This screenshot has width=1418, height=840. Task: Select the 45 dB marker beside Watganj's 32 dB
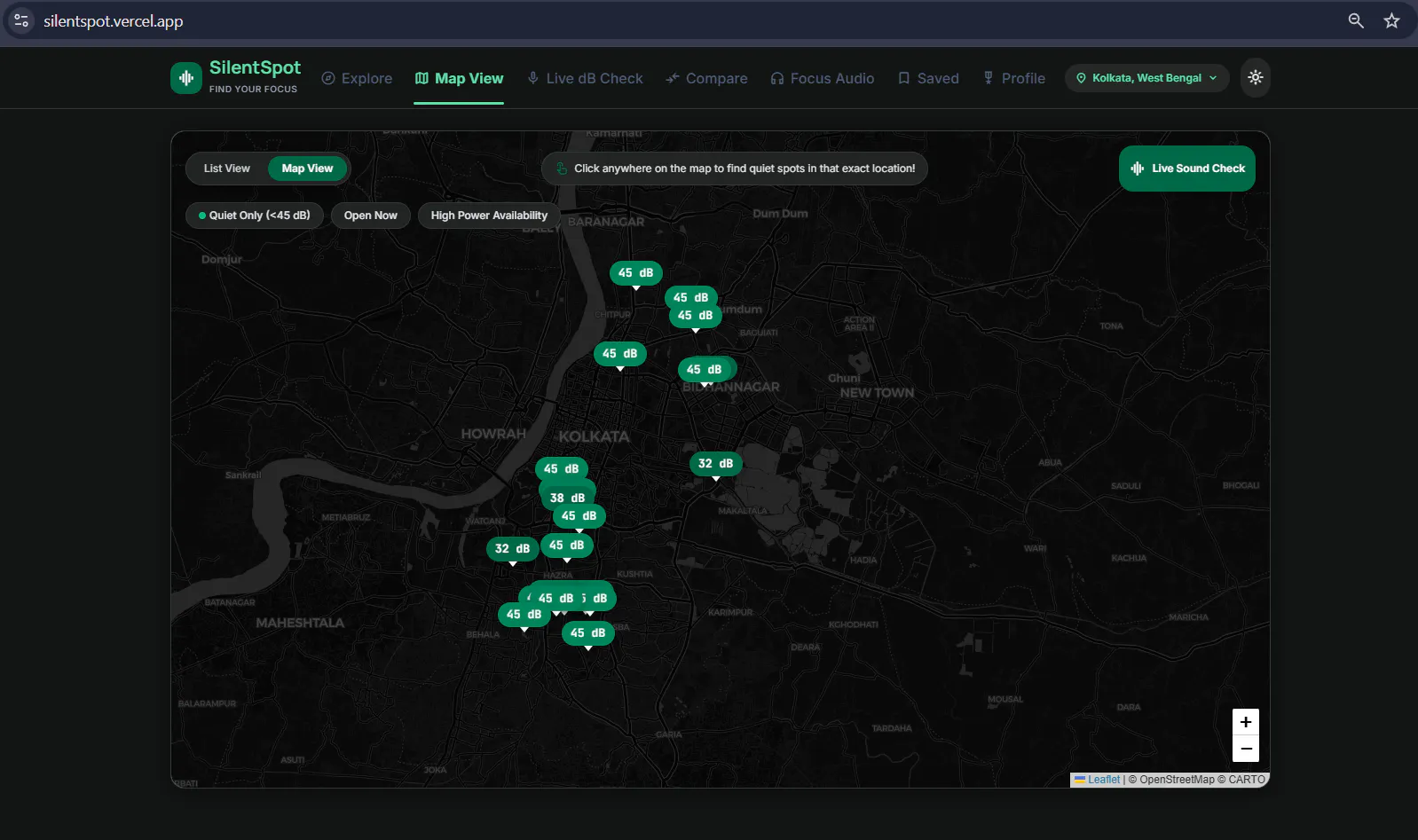click(566, 546)
